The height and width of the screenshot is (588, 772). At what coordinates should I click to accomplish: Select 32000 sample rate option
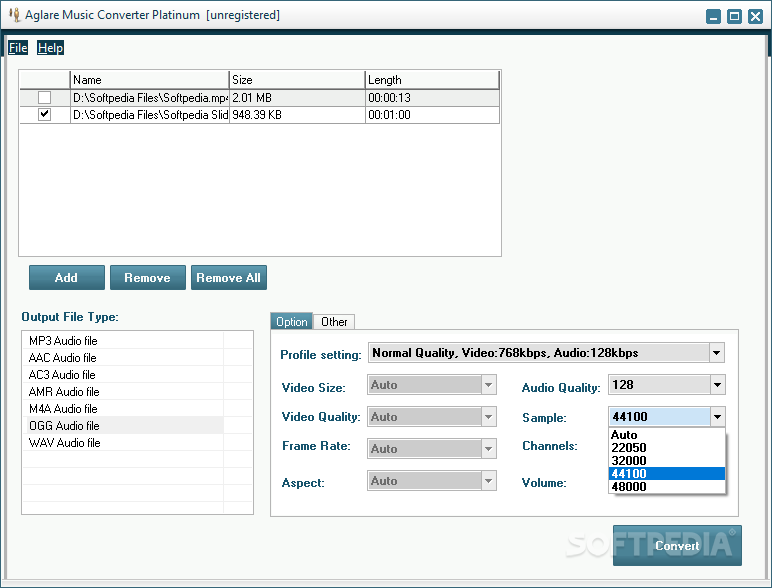click(667, 461)
